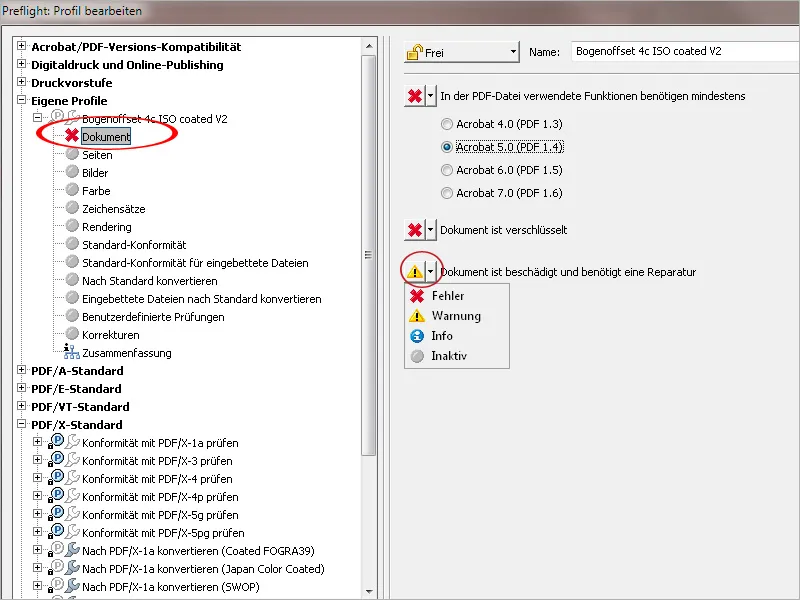Collapse the Eigene Profile group

pyautogui.click(x=21, y=100)
